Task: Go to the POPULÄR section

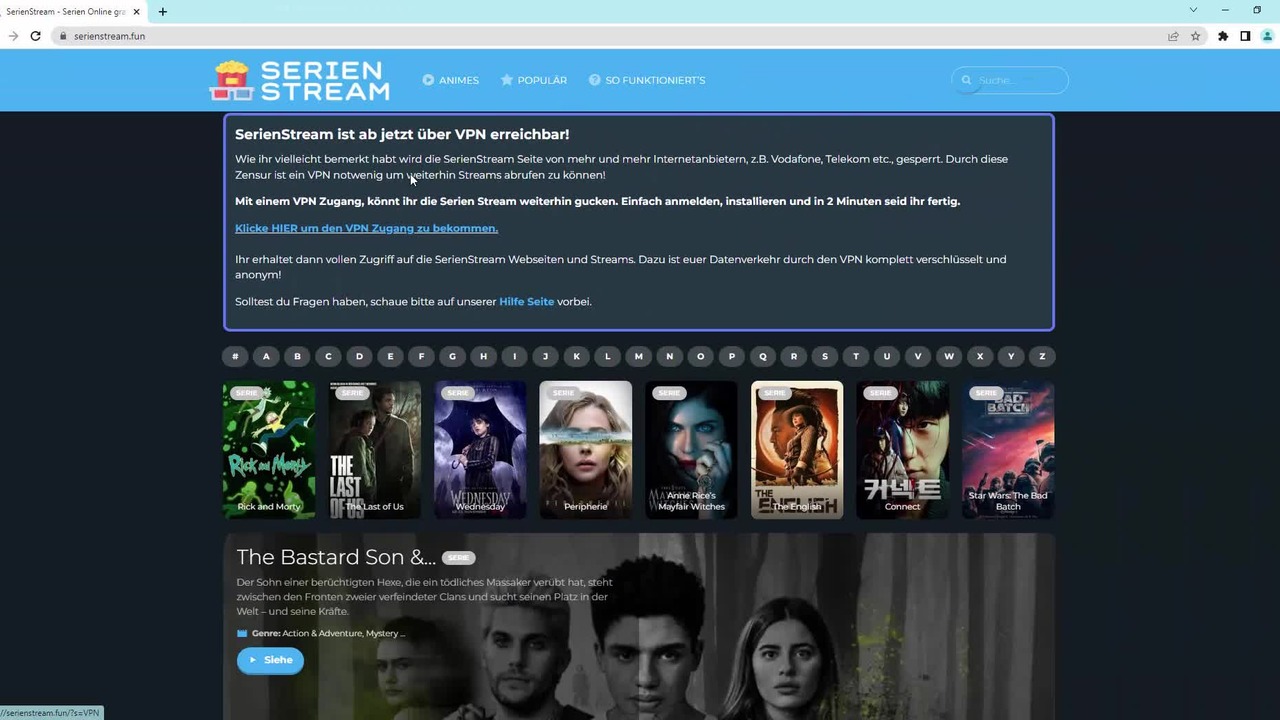Action: point(533,80)
